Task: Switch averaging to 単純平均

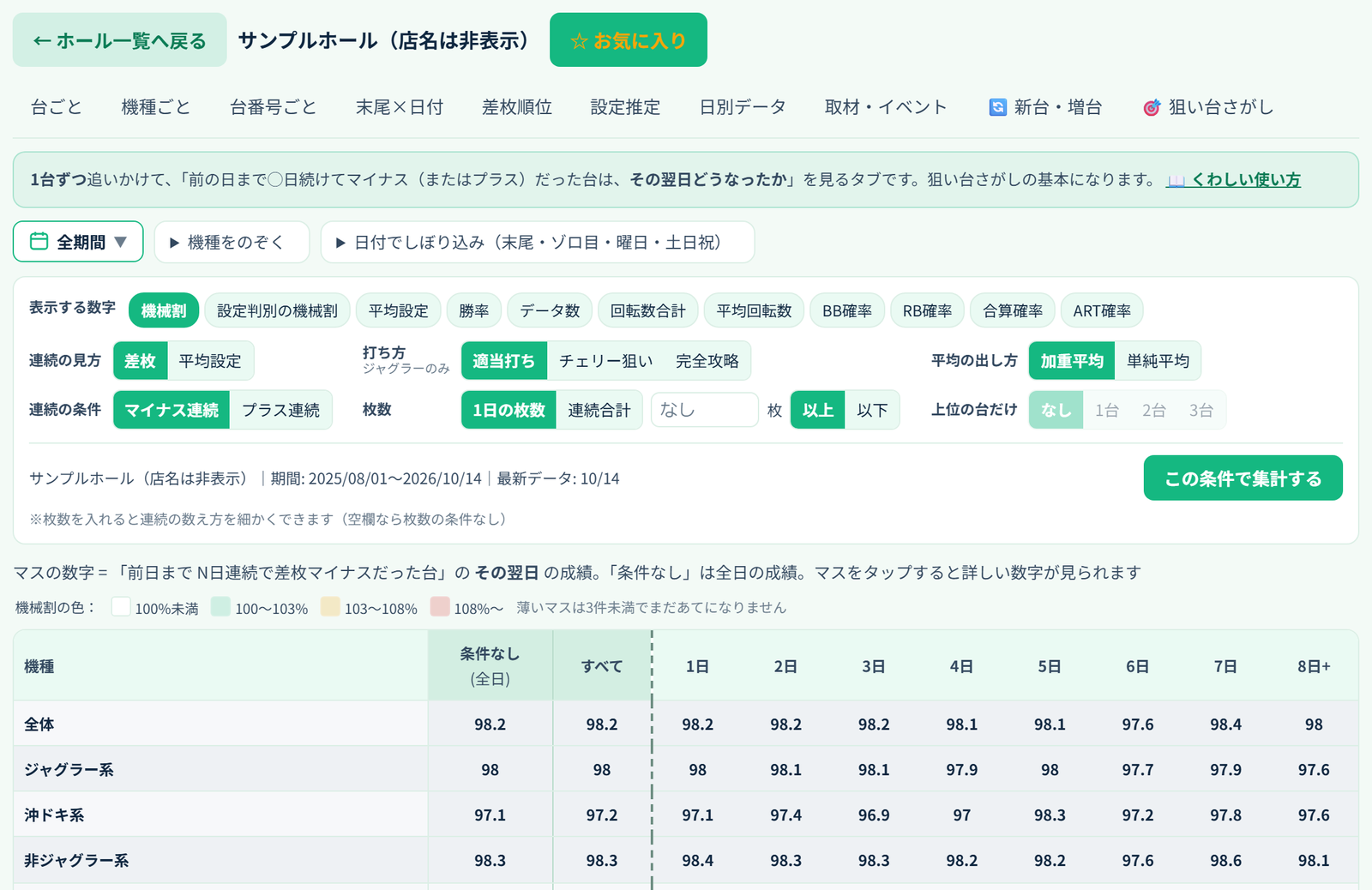Action: coord(1158,361)
